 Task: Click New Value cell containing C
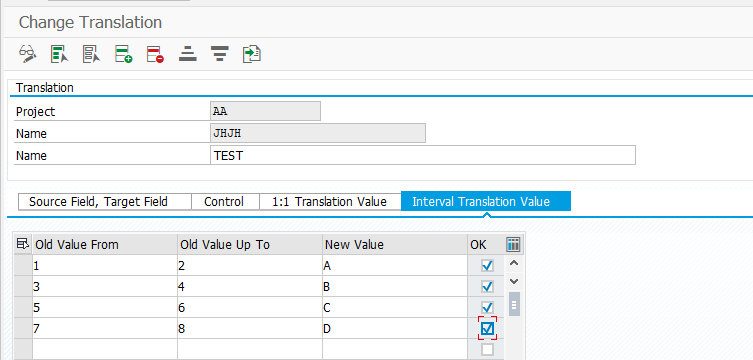[x=395, y=307]
